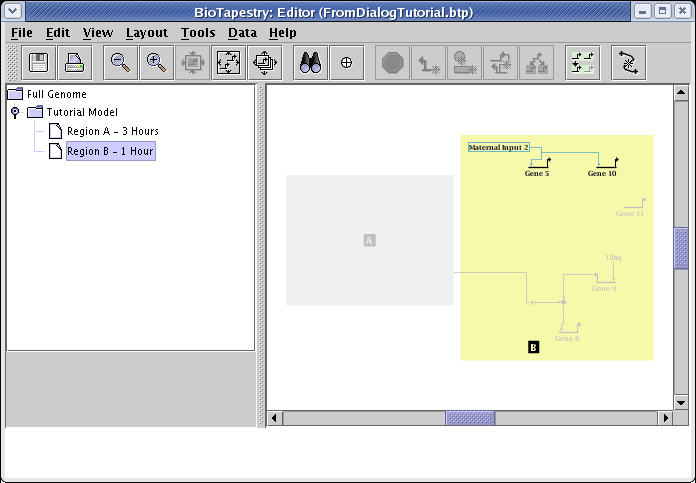This screenshot has width=696, height=483.
Task: Open Search using the binoculars icon
Action: 310,62
